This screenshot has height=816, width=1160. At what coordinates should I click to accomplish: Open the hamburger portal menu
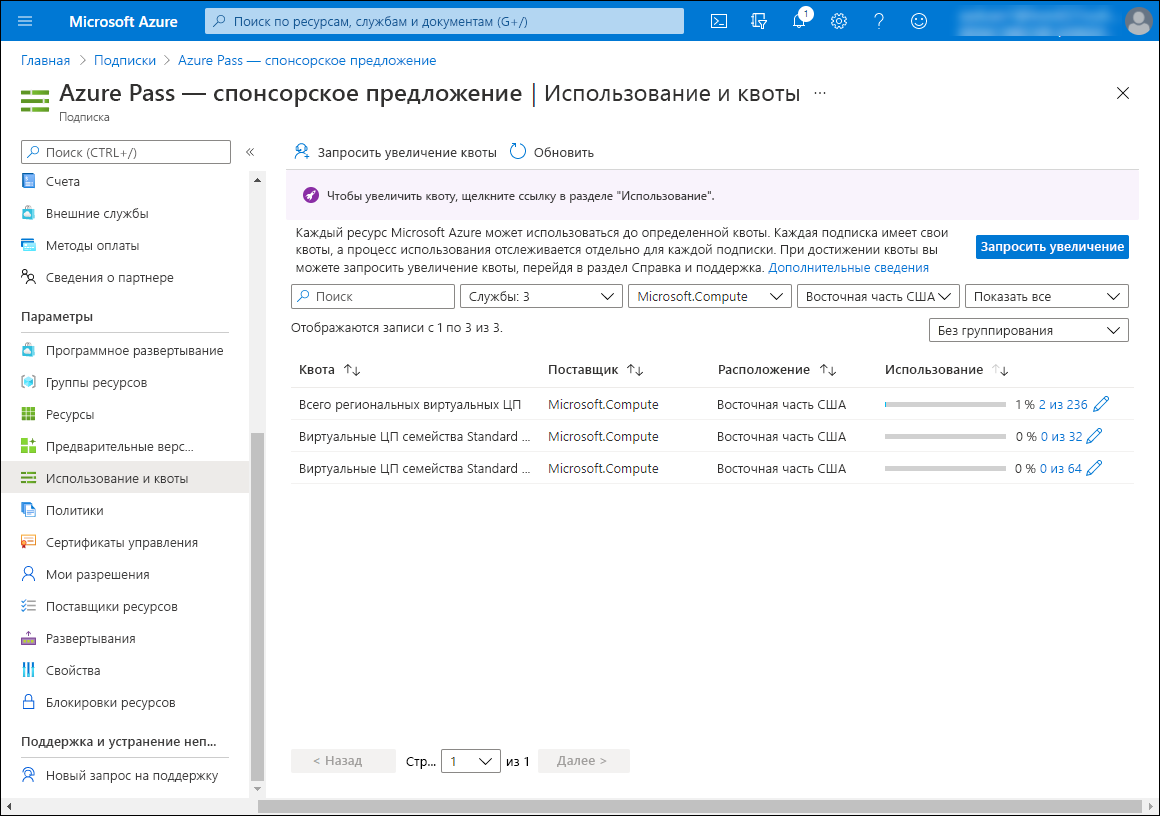click(25, 21)
